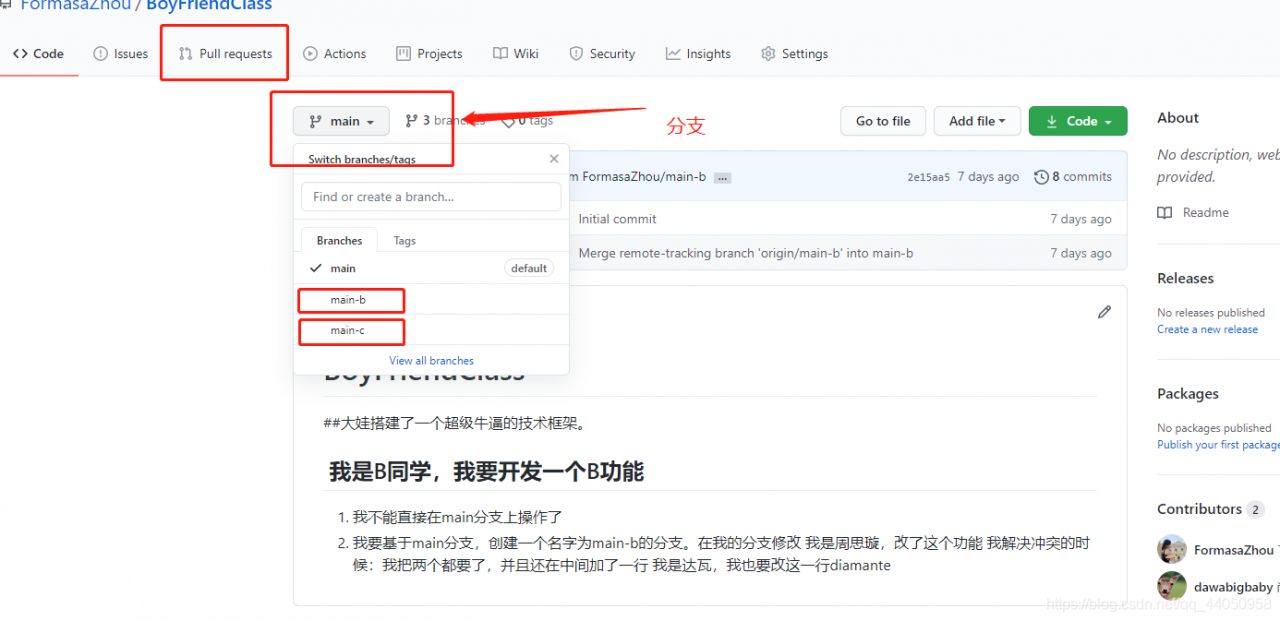Click the Insights graph icon
Viewport: 1280px width, 621px height.
[673, 54]
